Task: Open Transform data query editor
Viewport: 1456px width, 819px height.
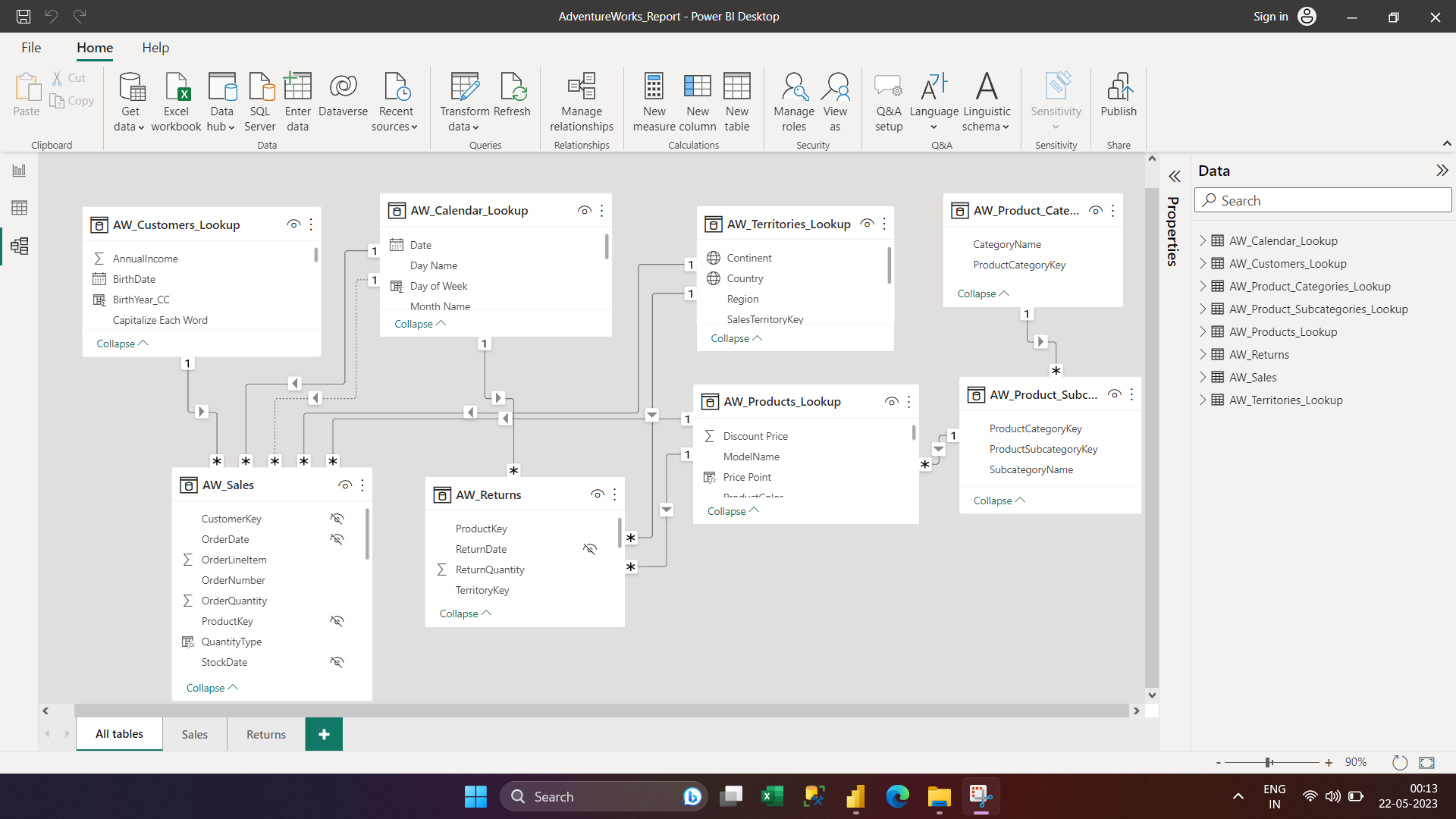Action: click(464, 102)
